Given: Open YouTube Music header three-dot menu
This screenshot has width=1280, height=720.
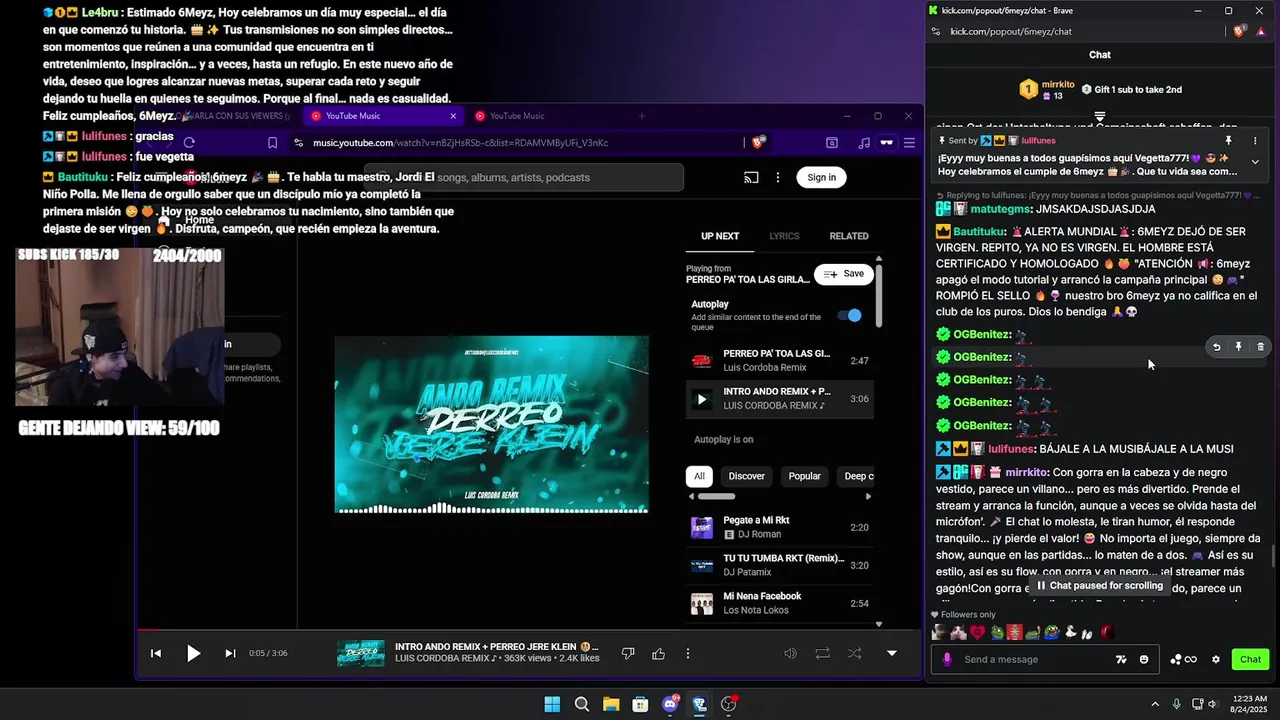Looking at the screenshot, I should click(778, 177).
